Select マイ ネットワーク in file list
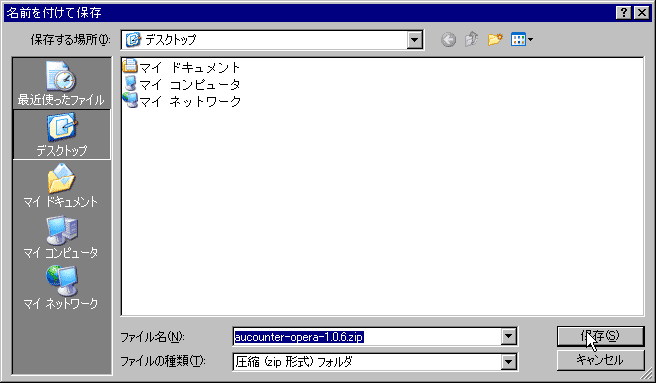656x383 pixels. [x=182, y=101]
